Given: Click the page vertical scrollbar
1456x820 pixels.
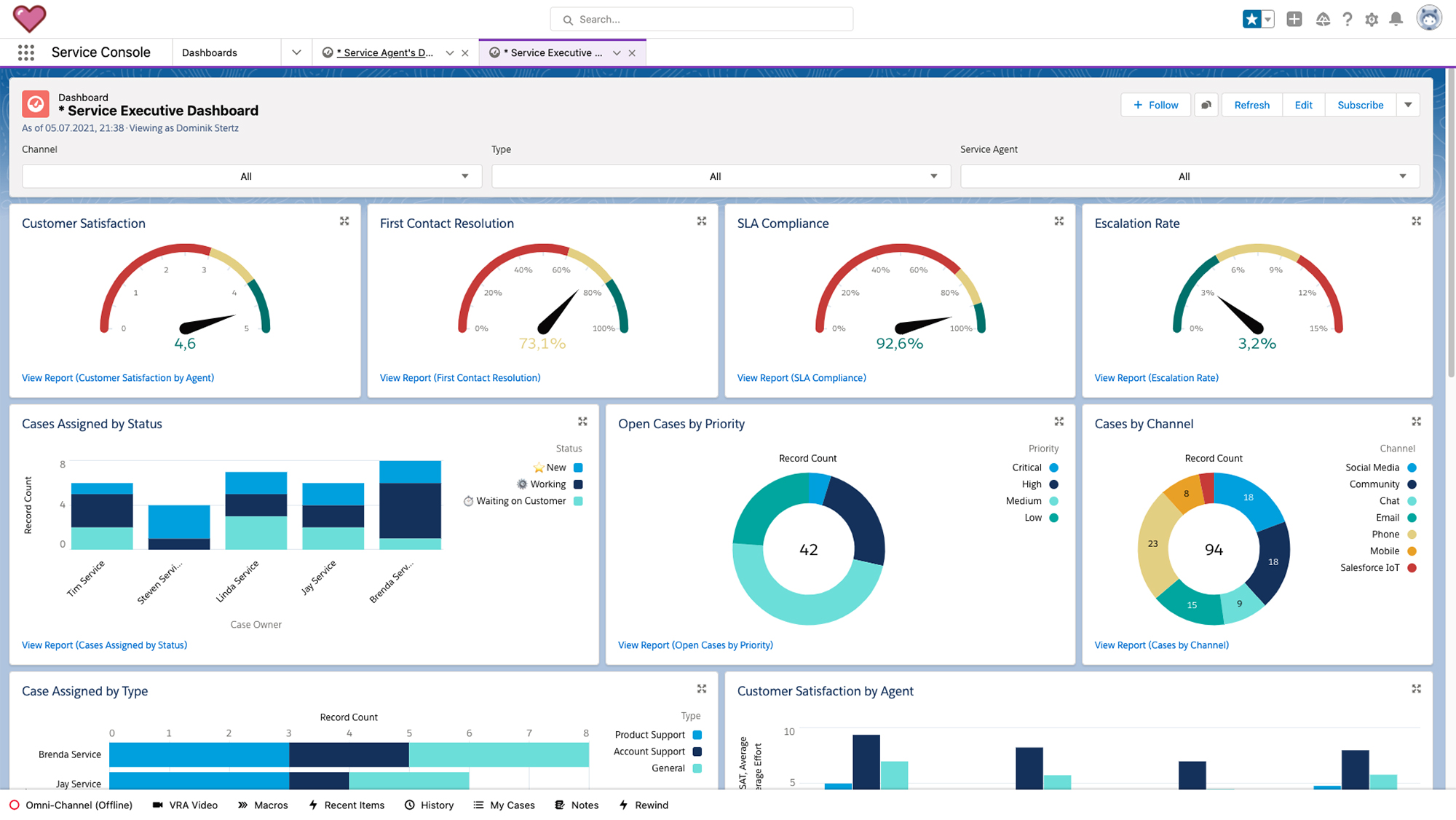Looking at the screenshot, I should 1451,222.
